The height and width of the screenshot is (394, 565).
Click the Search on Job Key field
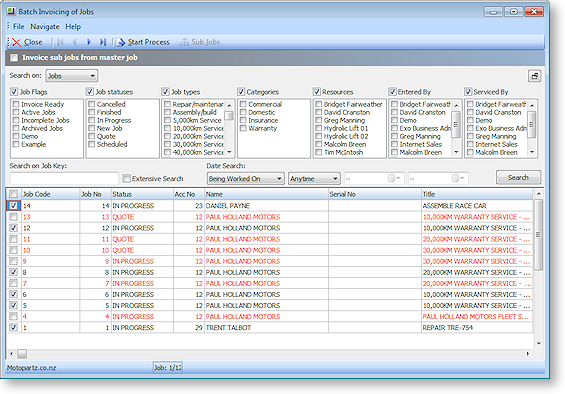pyautogui.click(x=64, y=178)
